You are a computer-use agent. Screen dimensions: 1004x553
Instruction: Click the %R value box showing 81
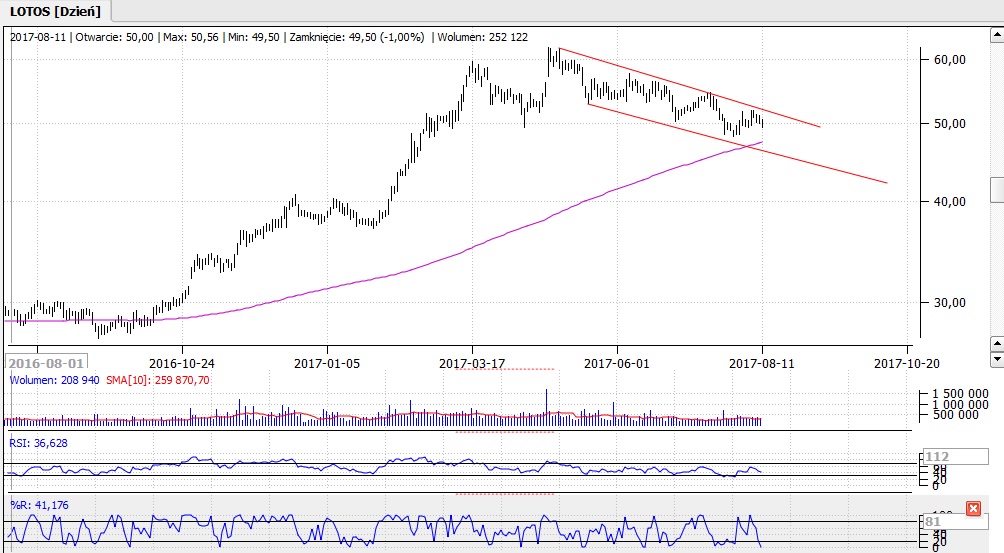point(938,521)
